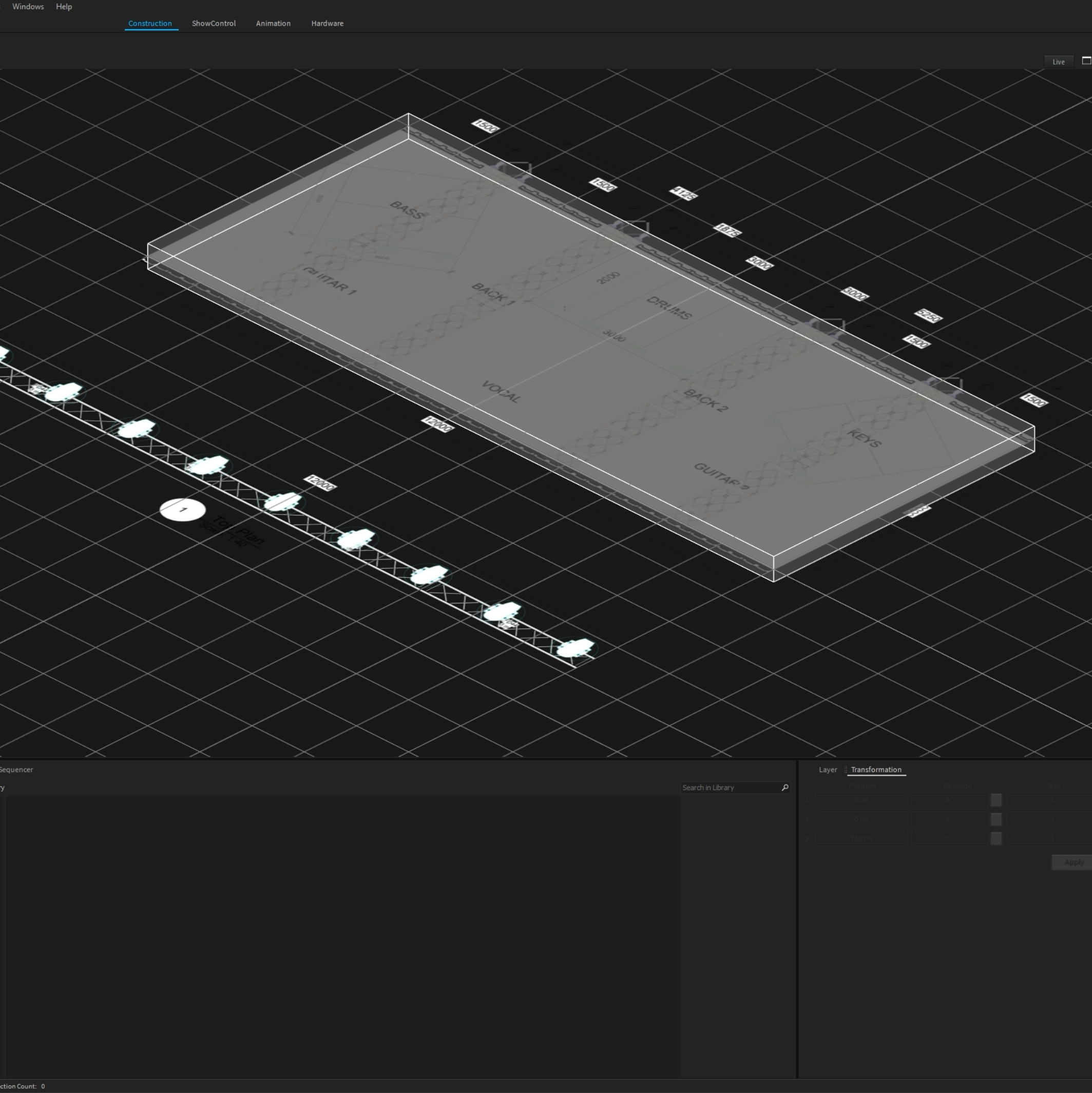Switch to the ShowControl tab
Viewport: 1092px width, 1093px height.
[213, 23]
